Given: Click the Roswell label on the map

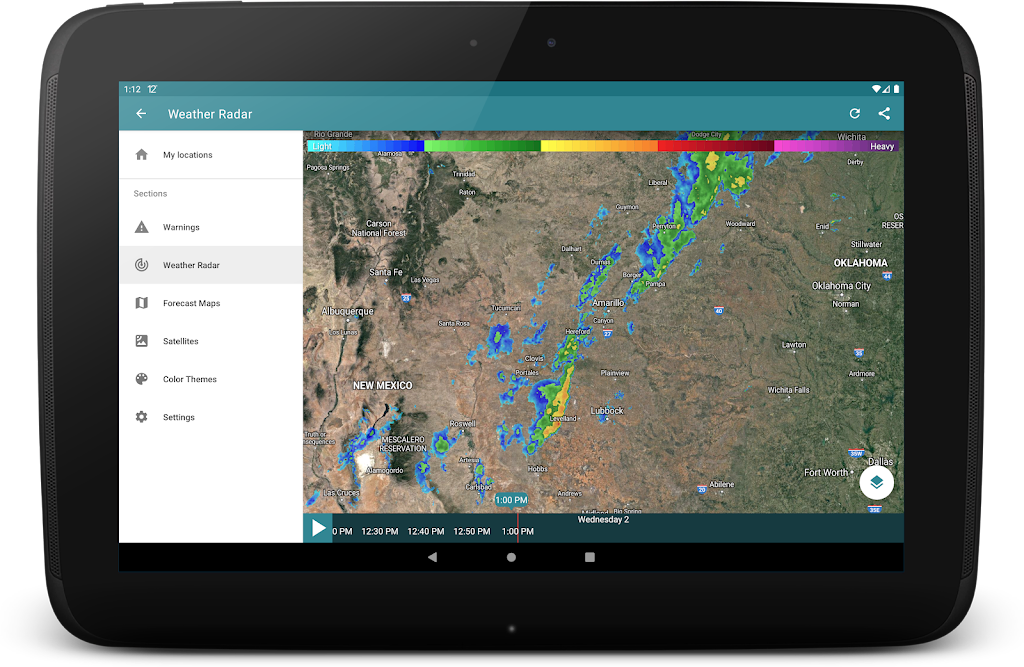Looking at the screenshot, I should coord(462,423).
